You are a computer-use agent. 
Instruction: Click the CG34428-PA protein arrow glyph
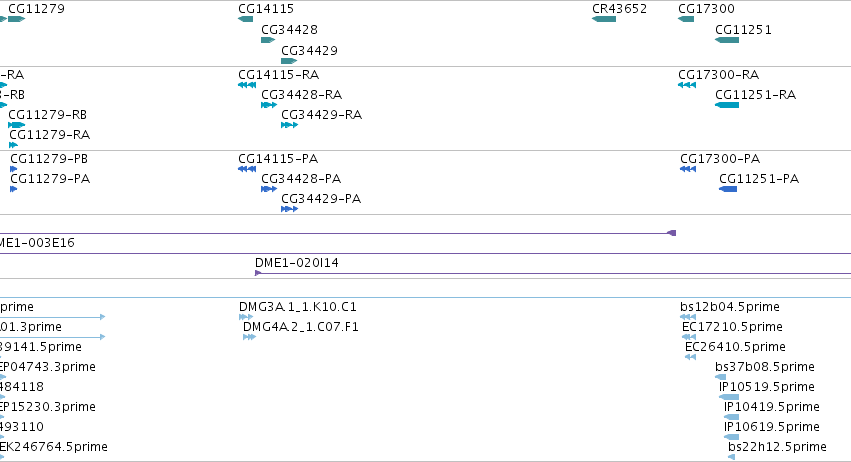click(269, 189)
